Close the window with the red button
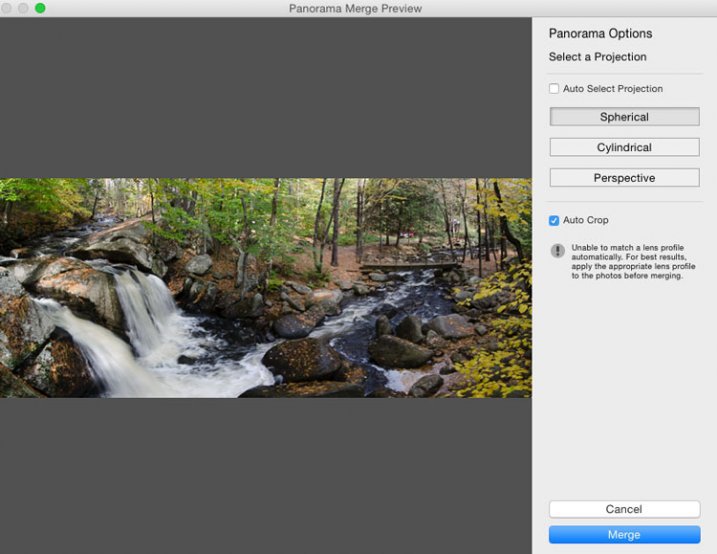717x554 pixels. tap(7, 8)
